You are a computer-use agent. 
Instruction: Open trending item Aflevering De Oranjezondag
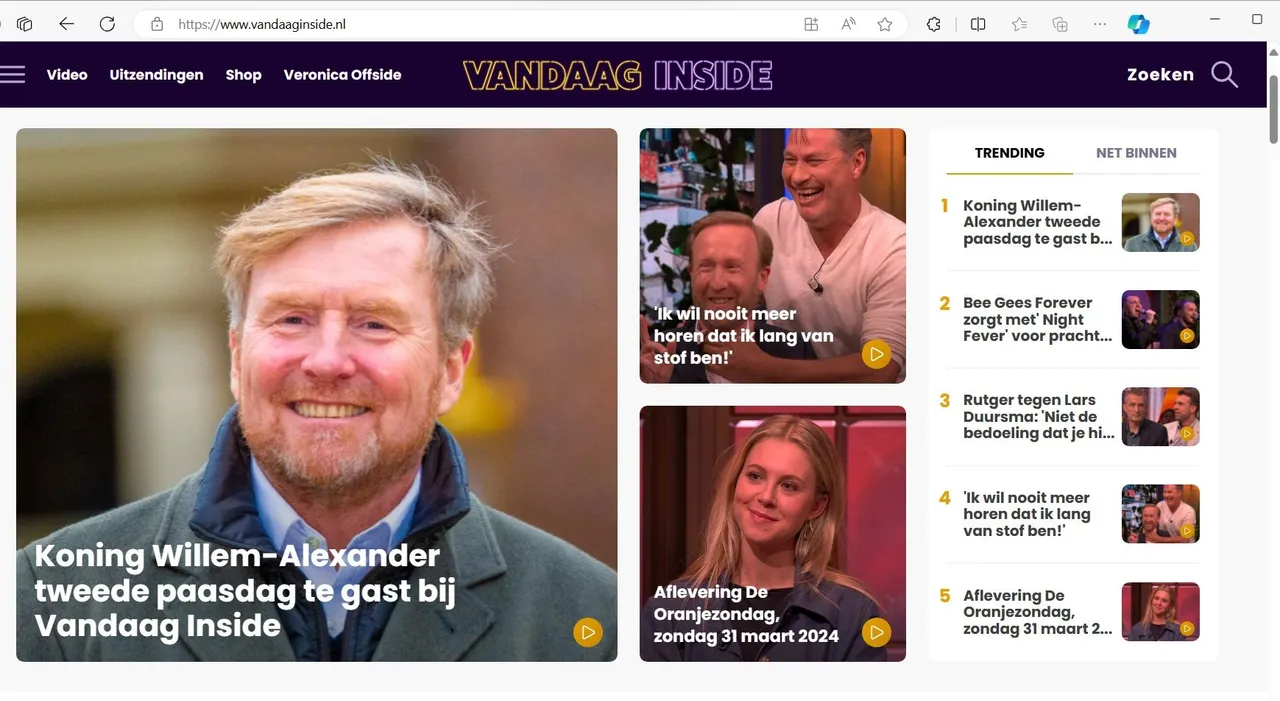point(1038,612)
